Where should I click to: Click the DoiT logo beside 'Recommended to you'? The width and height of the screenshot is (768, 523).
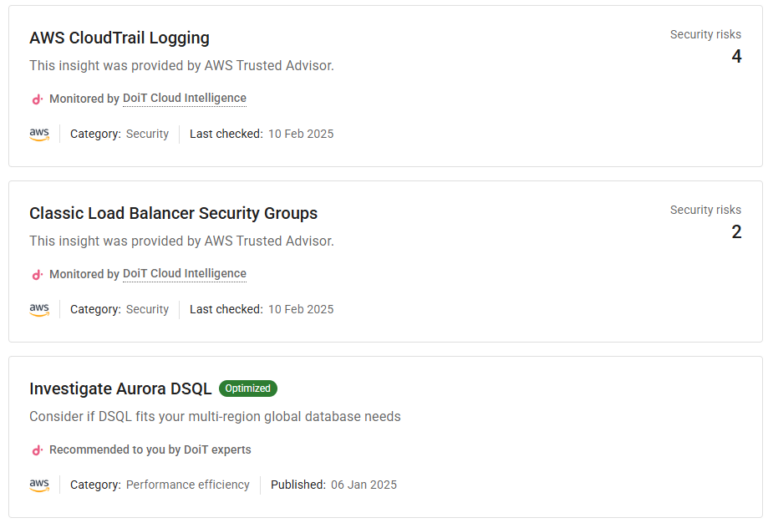click(38, 450)
